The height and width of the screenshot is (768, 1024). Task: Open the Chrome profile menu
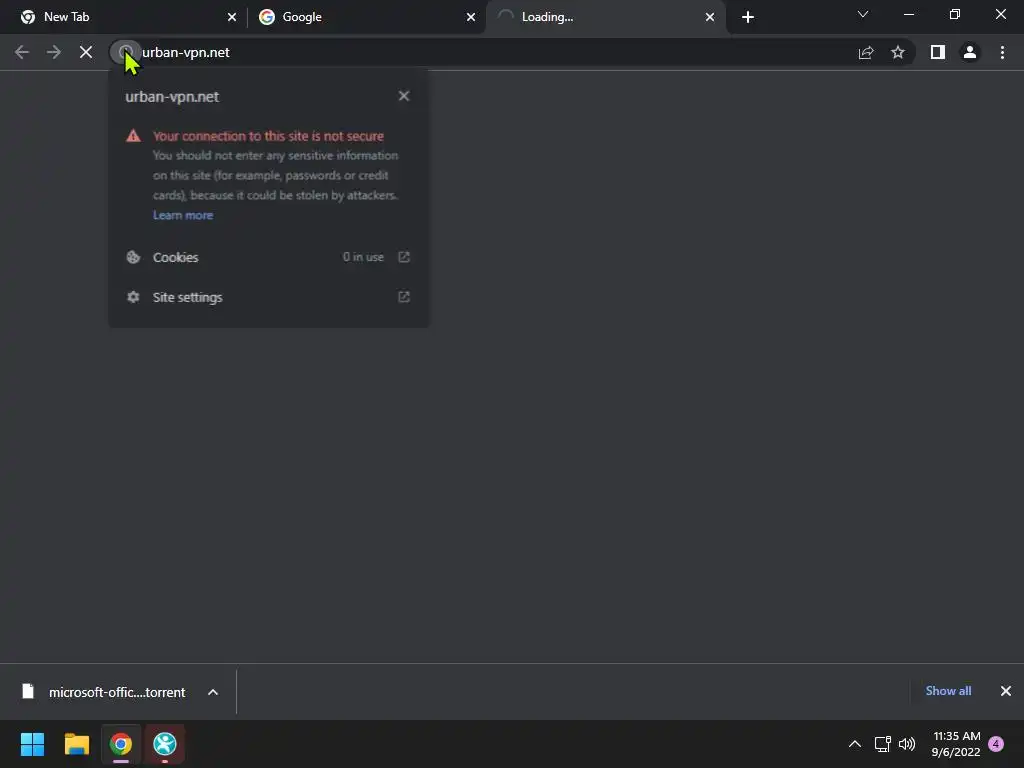tap(970, 52)
